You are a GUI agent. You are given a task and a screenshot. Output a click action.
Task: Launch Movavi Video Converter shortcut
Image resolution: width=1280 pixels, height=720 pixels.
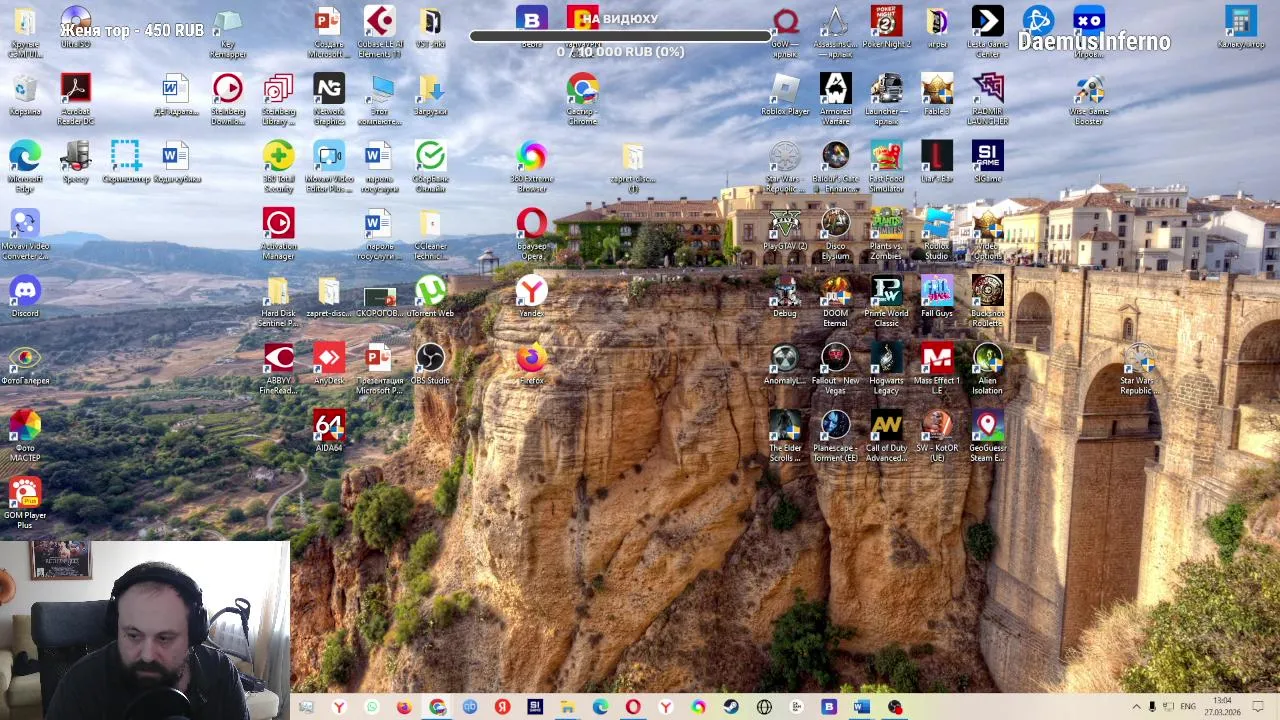(25, 234)
